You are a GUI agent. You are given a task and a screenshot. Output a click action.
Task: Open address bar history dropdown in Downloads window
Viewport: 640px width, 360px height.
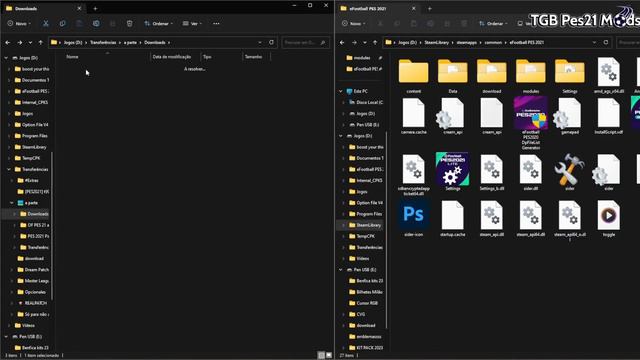(260, 42)
